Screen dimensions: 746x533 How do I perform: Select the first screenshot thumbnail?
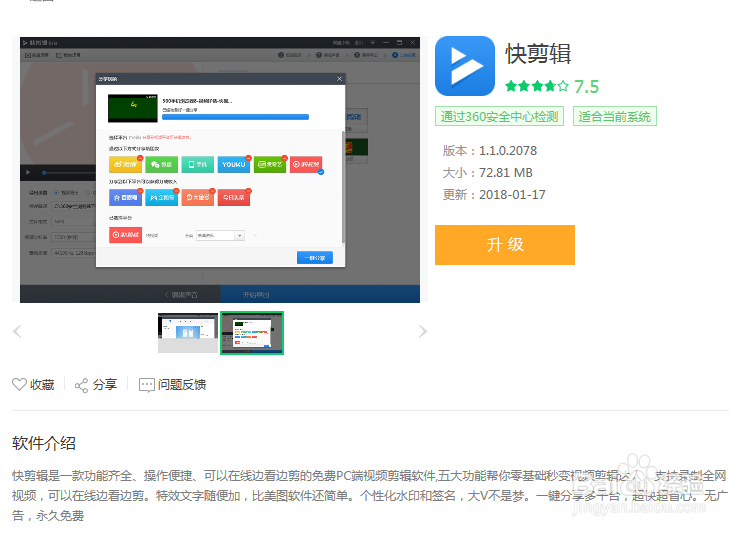[x=188, y=333]
